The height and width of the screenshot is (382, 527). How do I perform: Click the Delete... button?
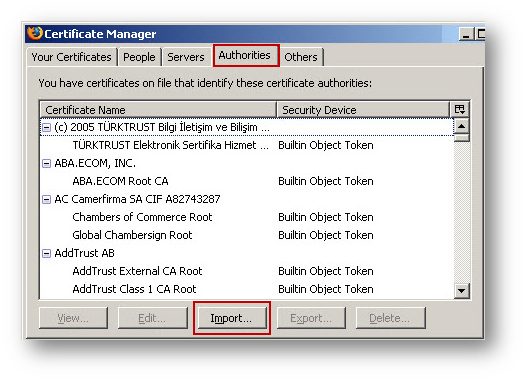pyautogui.click(x=390, y=318)
